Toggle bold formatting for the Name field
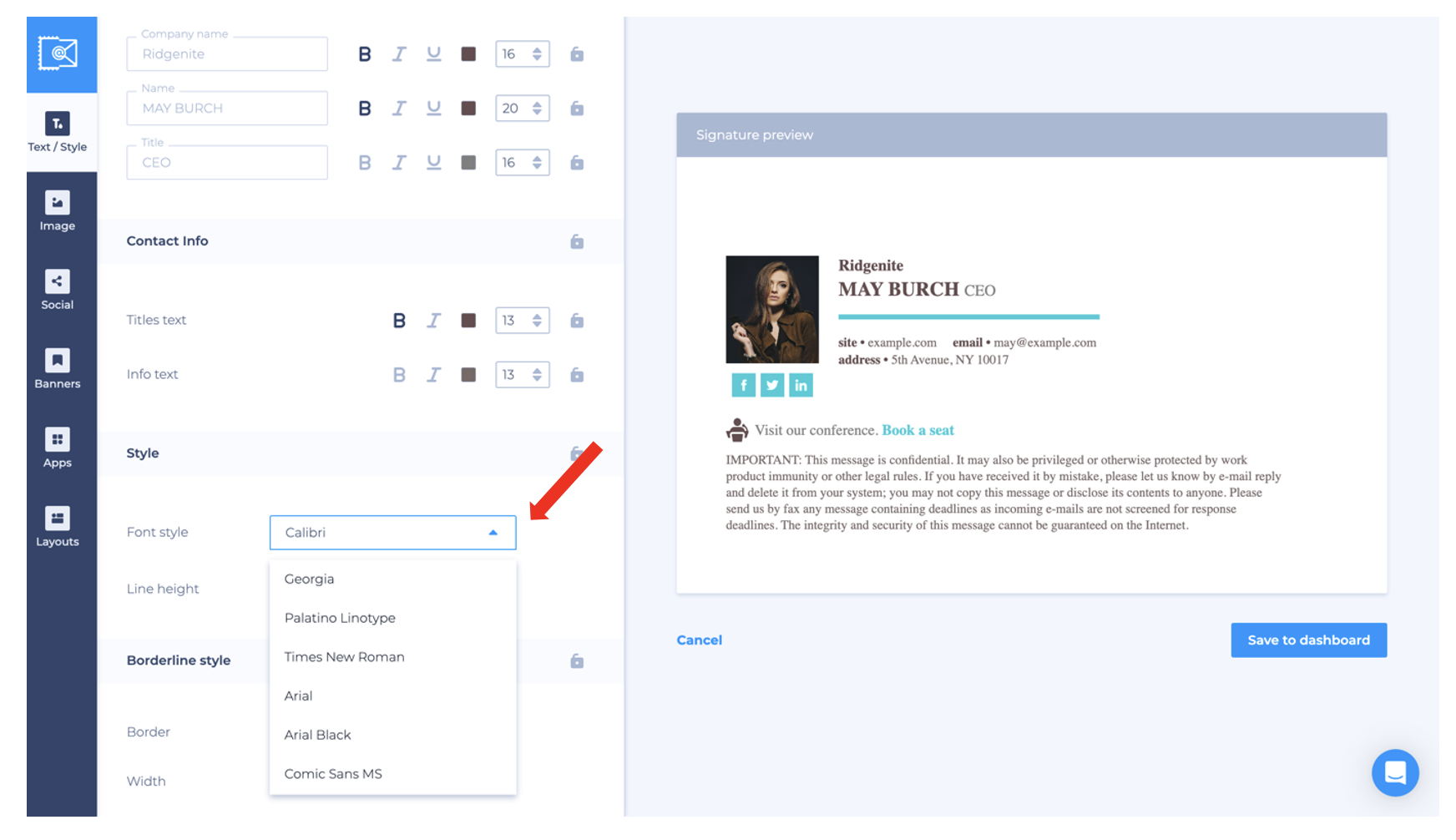1456x840 pixels. (365, 108)
